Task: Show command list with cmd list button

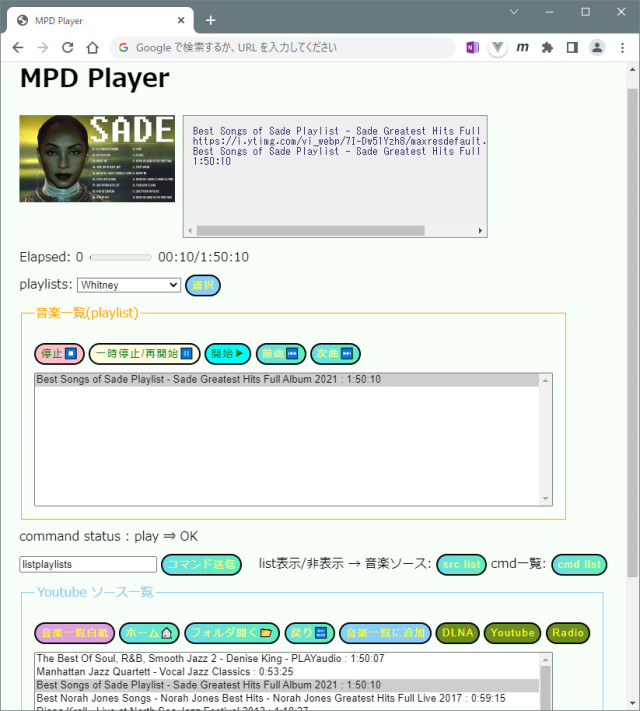Action: (579, 565)
